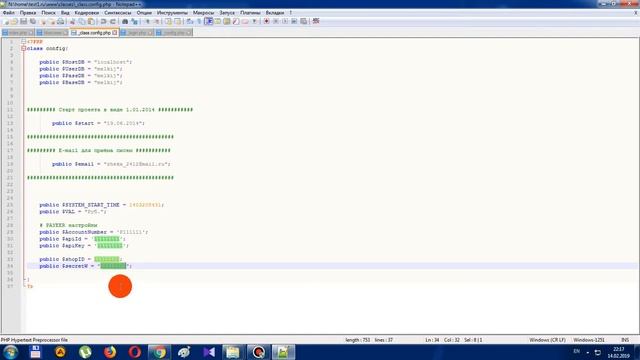Toggle synchronized vertical scrolling
Screen dimensions: 640x360
[x=168, y=21]
